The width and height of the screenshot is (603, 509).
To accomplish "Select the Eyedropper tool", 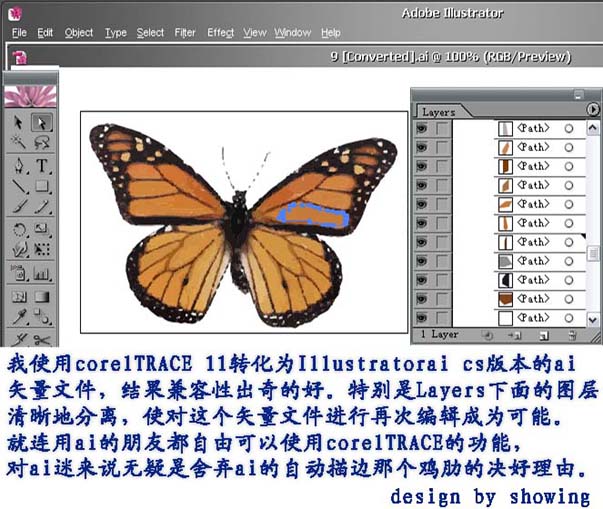I will pyautogui.click(x=18, y=317).
